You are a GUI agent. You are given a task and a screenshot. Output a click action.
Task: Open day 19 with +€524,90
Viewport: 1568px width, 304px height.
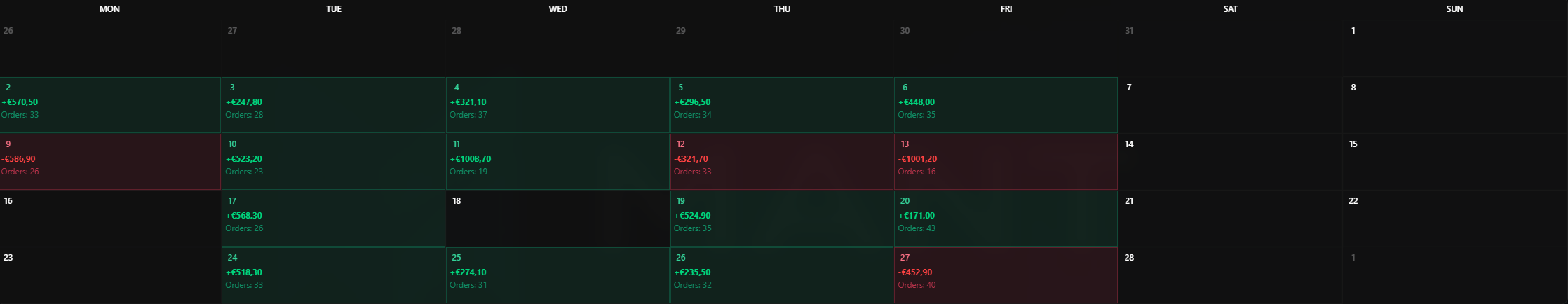782,219
